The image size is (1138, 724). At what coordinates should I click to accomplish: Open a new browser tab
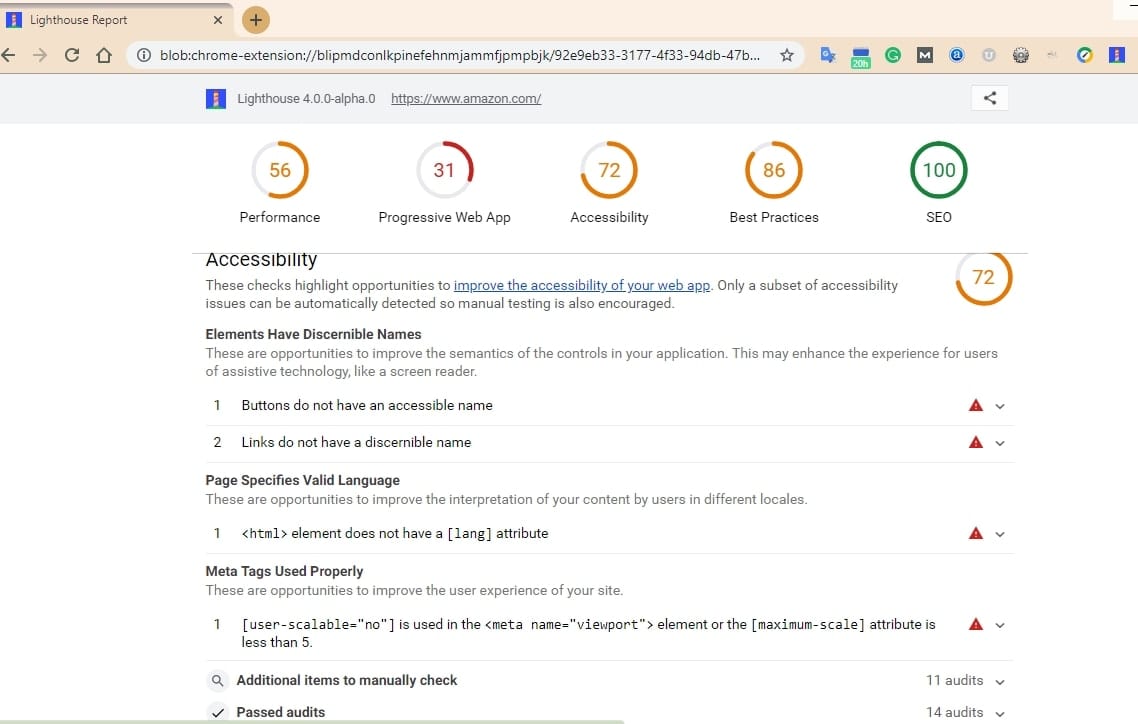[255, 19]
